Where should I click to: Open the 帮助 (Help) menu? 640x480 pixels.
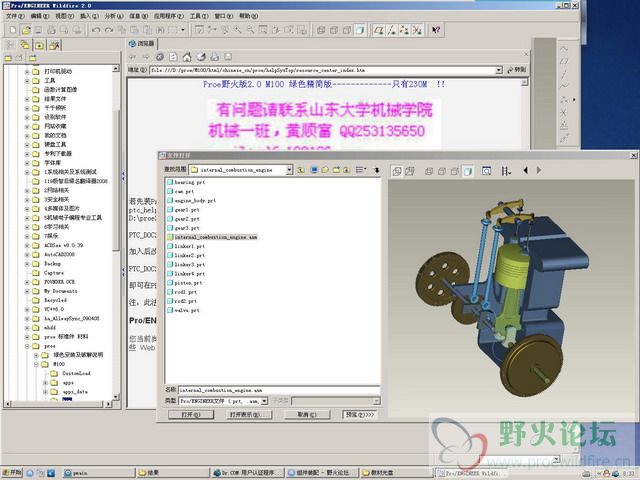[248, 16]
